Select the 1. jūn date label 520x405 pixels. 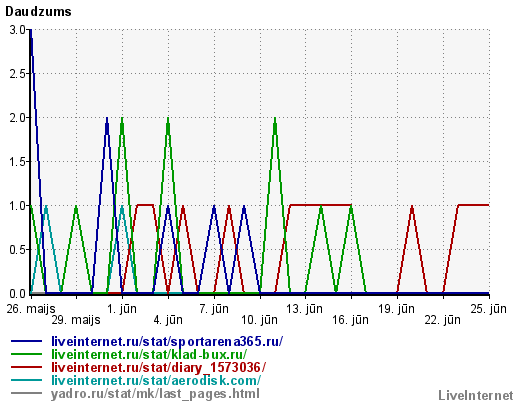pyautogui.click(x=122, y=309)
